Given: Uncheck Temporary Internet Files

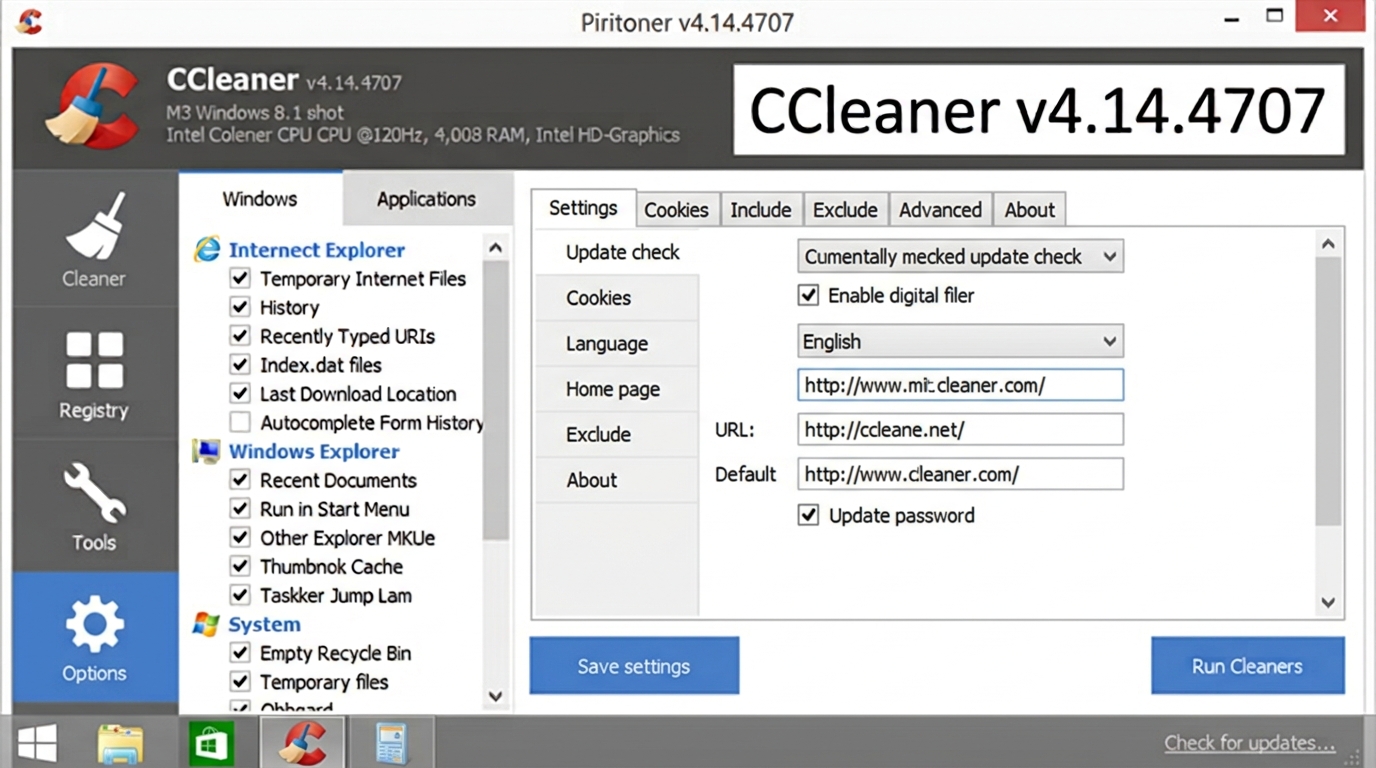Looking at the screenshot, I should (x=240, y=278).
